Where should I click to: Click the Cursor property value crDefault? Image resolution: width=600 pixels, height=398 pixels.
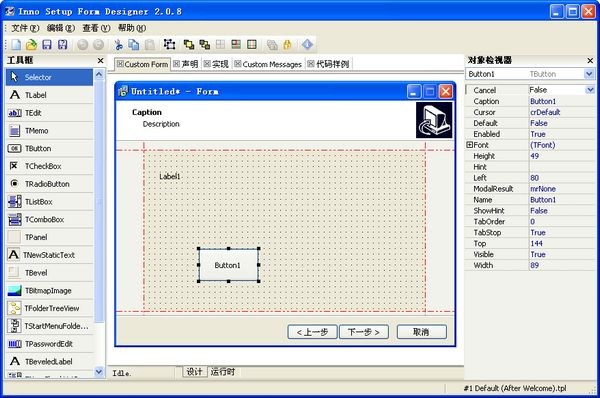562,112
